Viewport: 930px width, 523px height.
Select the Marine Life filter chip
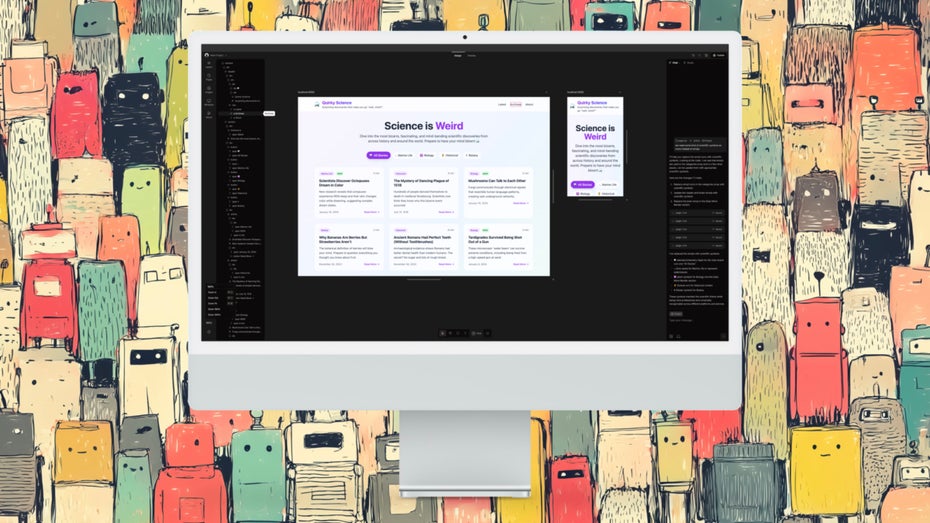(404, 155)
